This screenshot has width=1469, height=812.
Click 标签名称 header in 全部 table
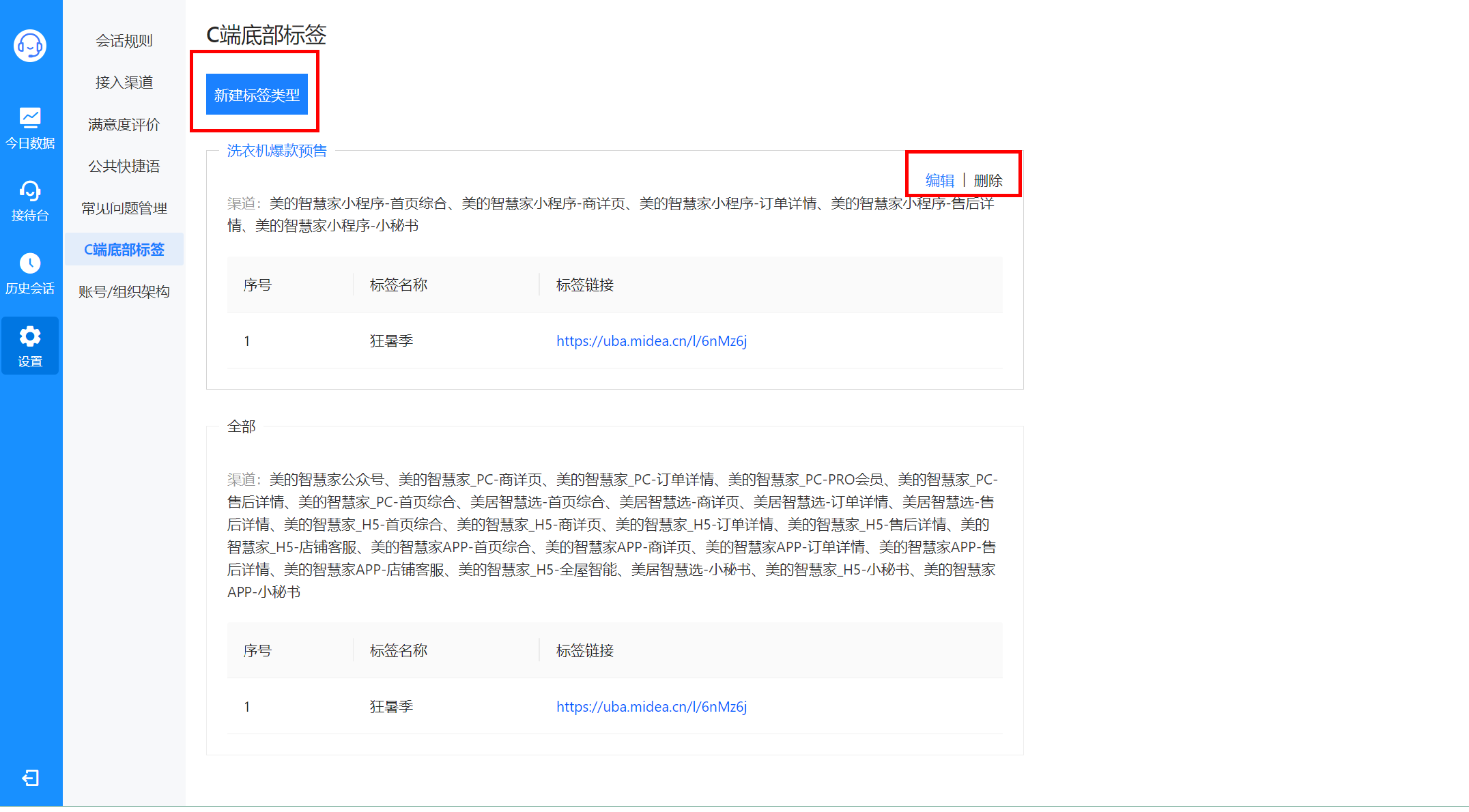(398, 651)
